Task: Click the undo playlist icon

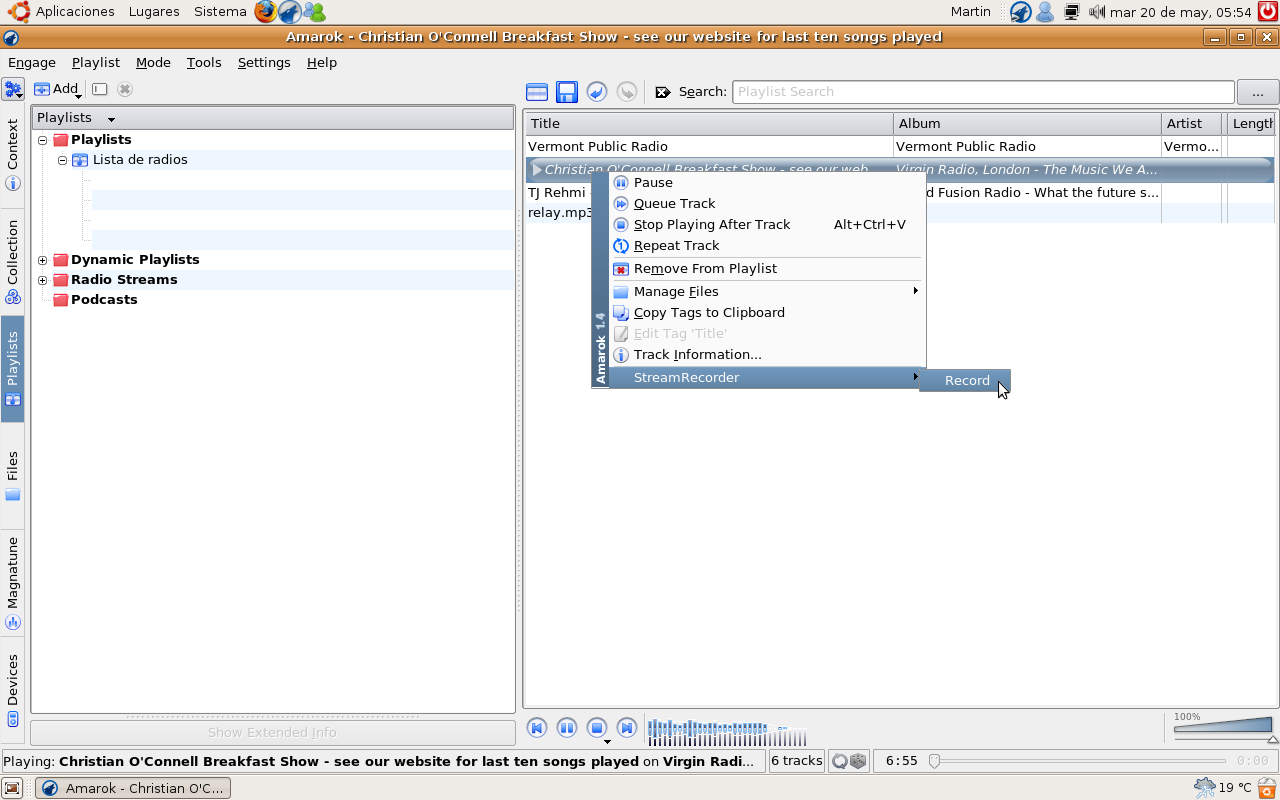Action: point(597,92)
